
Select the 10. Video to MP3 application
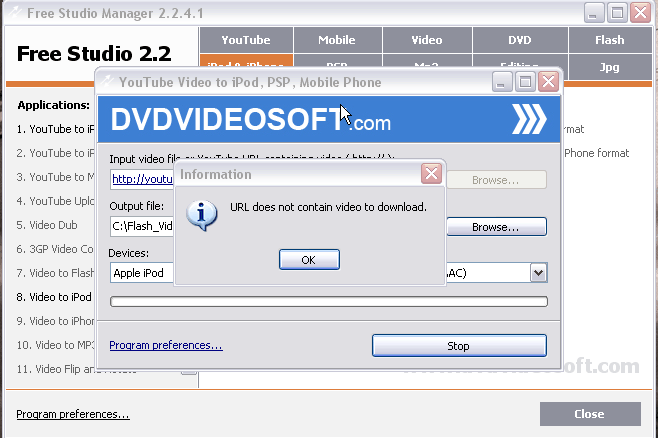click(x=55, y=345)
